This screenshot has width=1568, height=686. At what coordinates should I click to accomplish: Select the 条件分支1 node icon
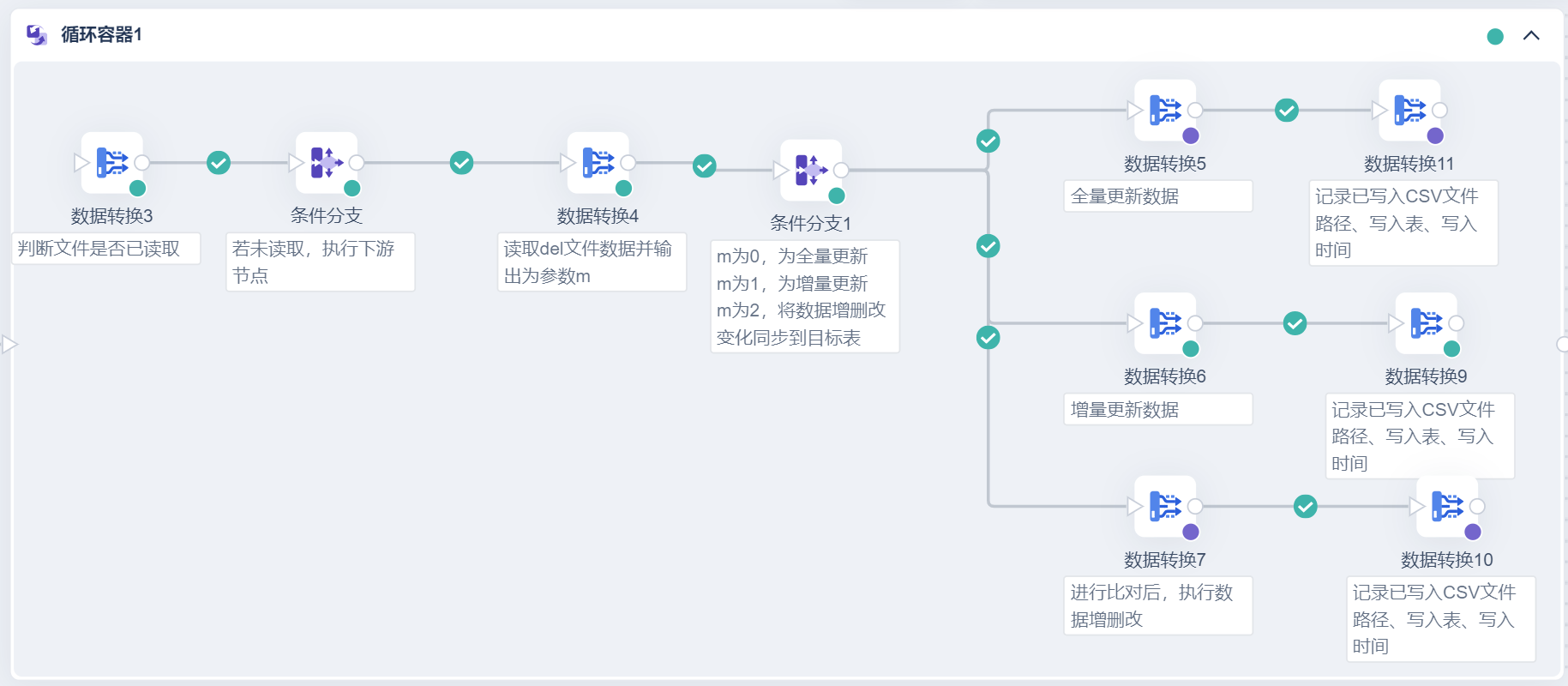tap(811, 170)
